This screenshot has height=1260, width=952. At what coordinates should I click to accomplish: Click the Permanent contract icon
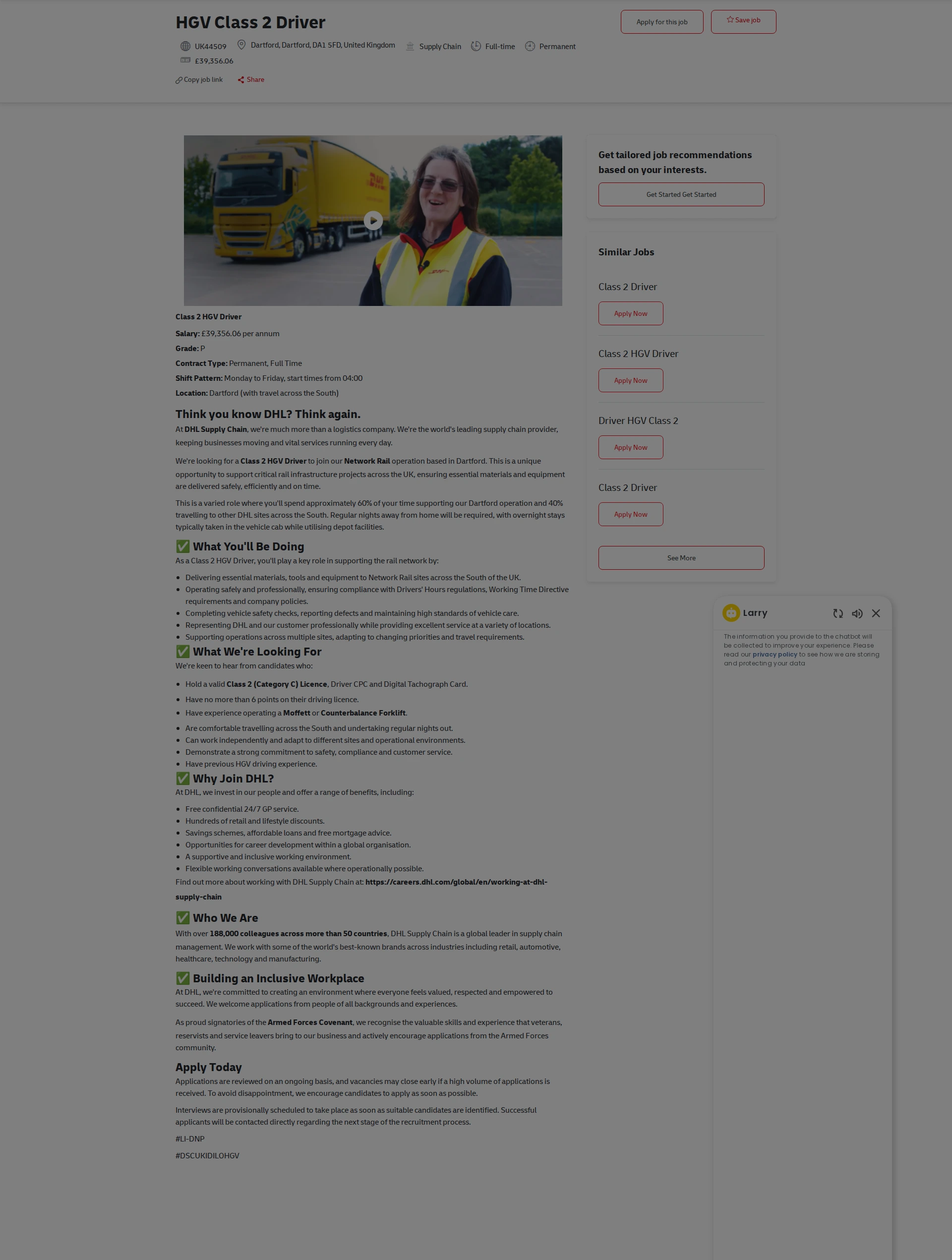click(x=530, y=46)
